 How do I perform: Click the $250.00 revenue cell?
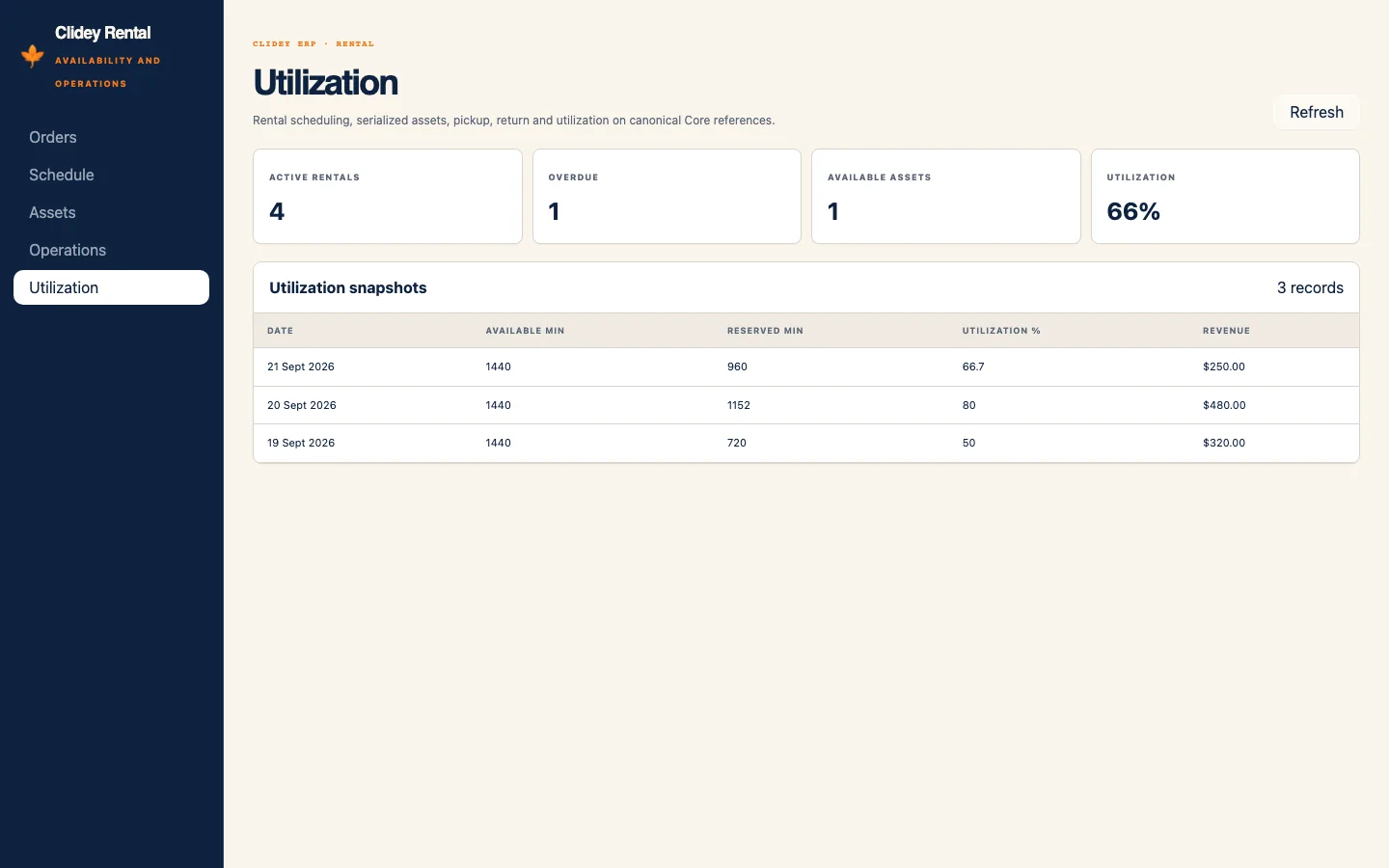tap(1224, 366)
